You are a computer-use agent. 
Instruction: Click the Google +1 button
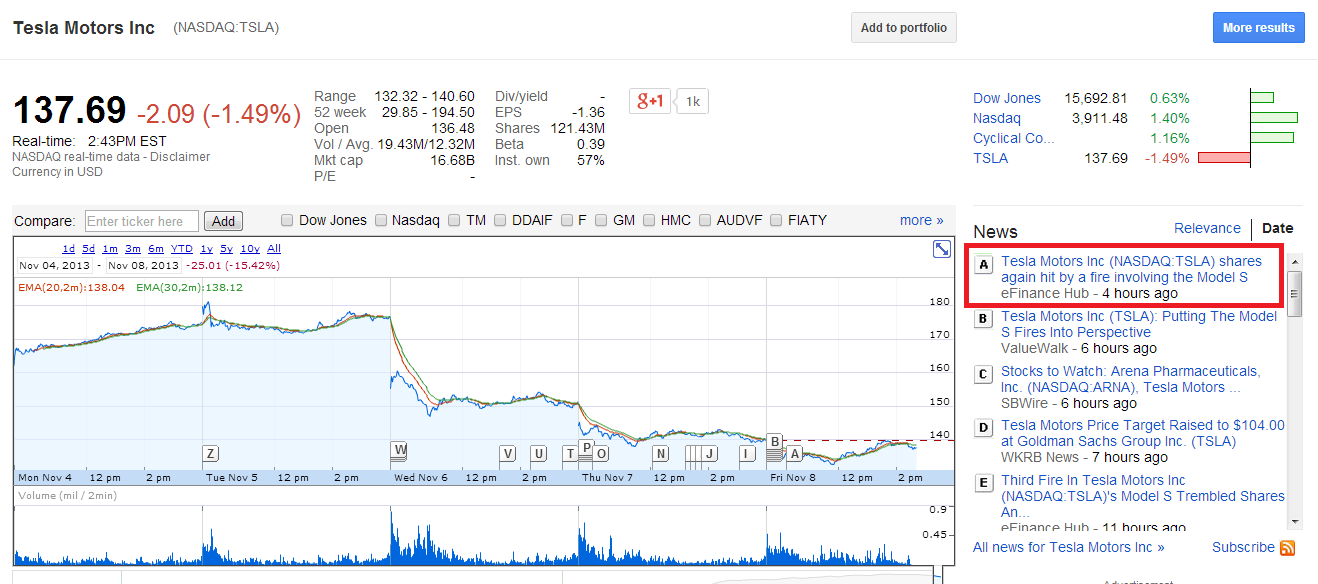click(649, 101)
